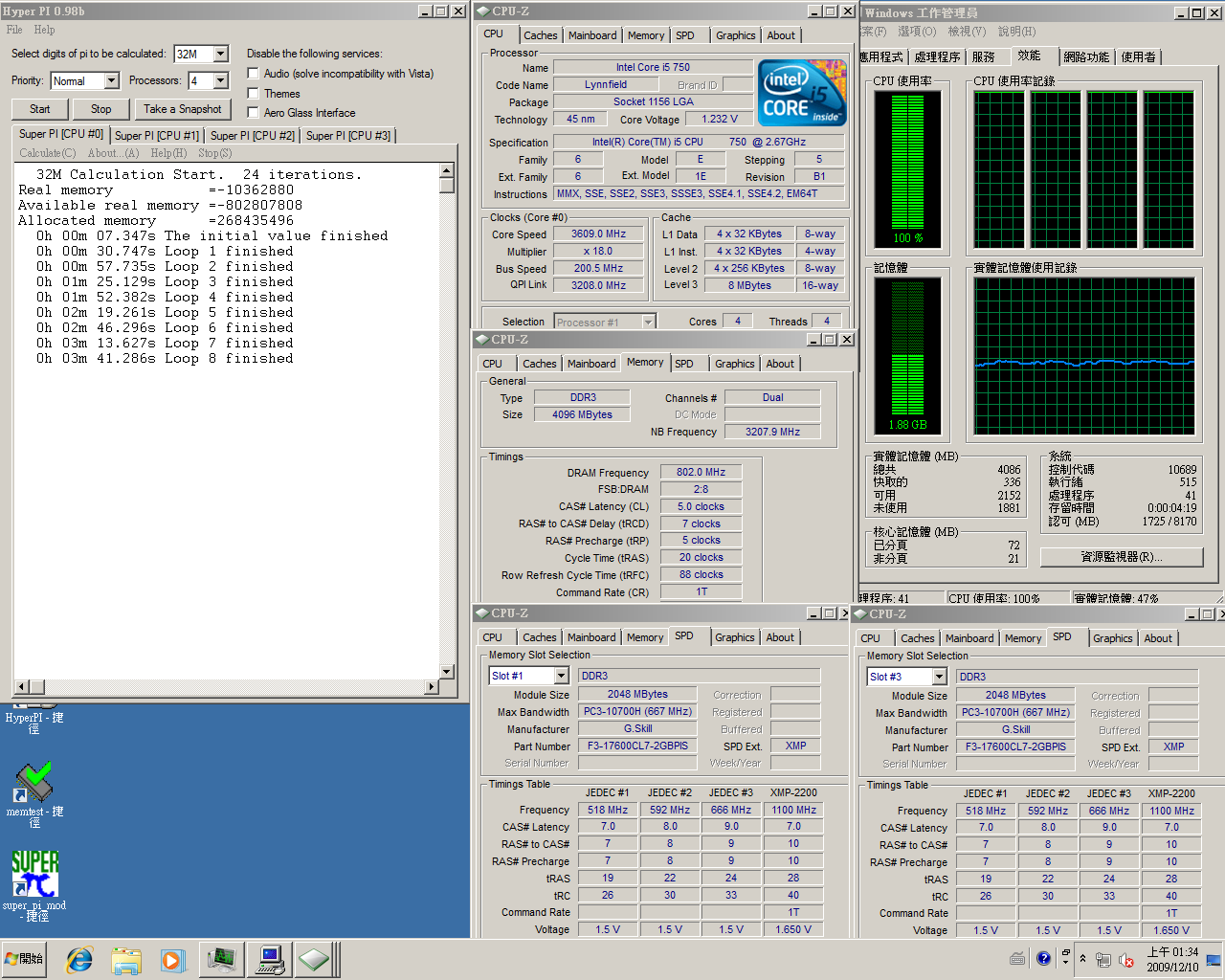Image resolution: width=1225 pixels, height=980 pixels.
Task: Switch to the Super PI [CPU #1] tab
Action: (x=157, y=136)
